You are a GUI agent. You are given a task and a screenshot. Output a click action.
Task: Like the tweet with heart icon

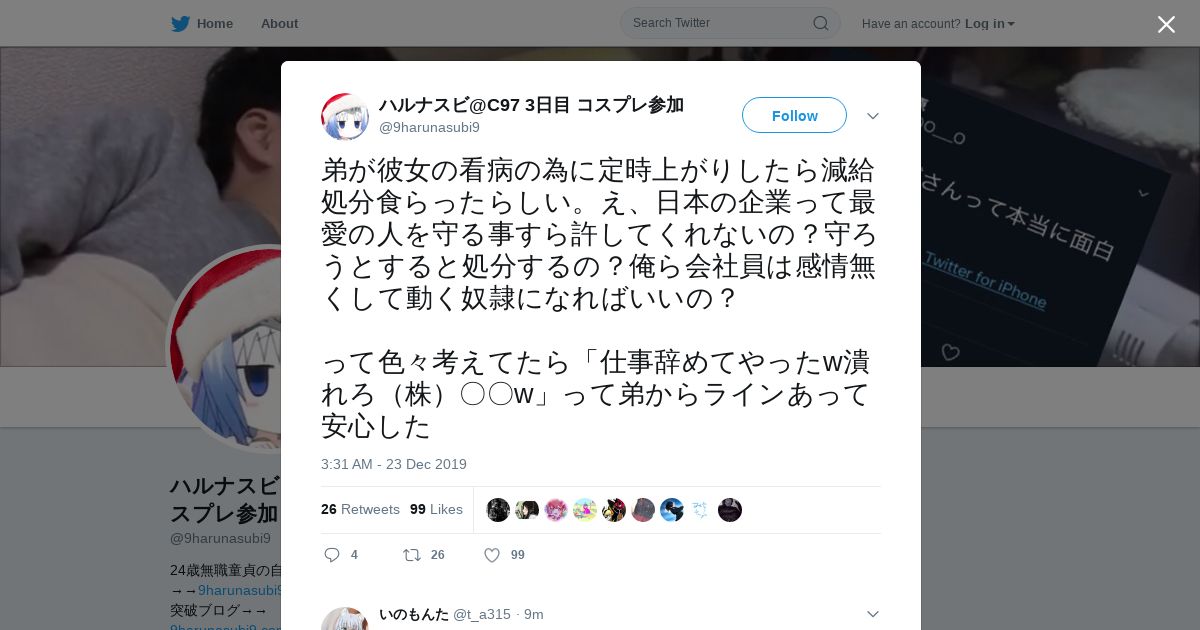tap(492, 555)
